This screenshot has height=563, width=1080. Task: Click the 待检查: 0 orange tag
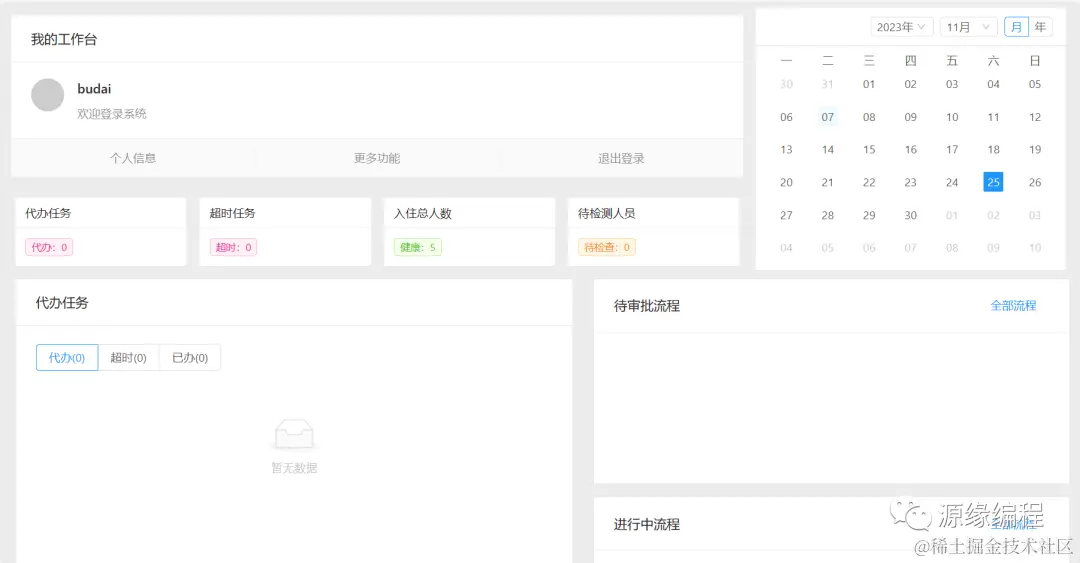click(x=607, y=247)
